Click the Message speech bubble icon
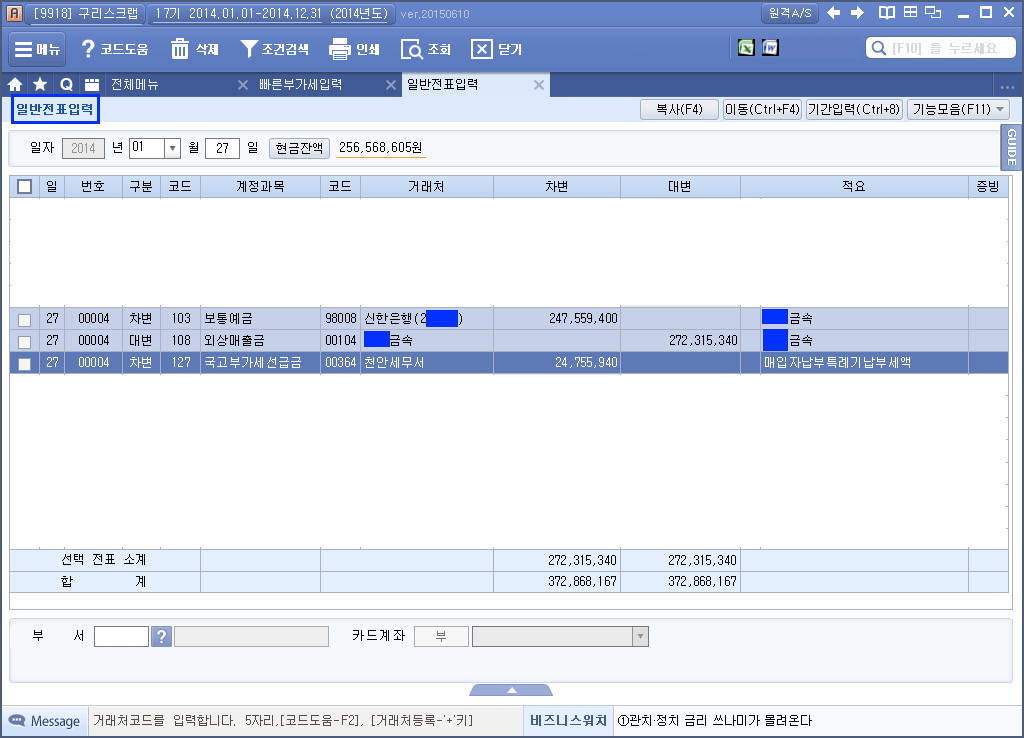This screenshot has height=738, width=1024. [17, 720]
